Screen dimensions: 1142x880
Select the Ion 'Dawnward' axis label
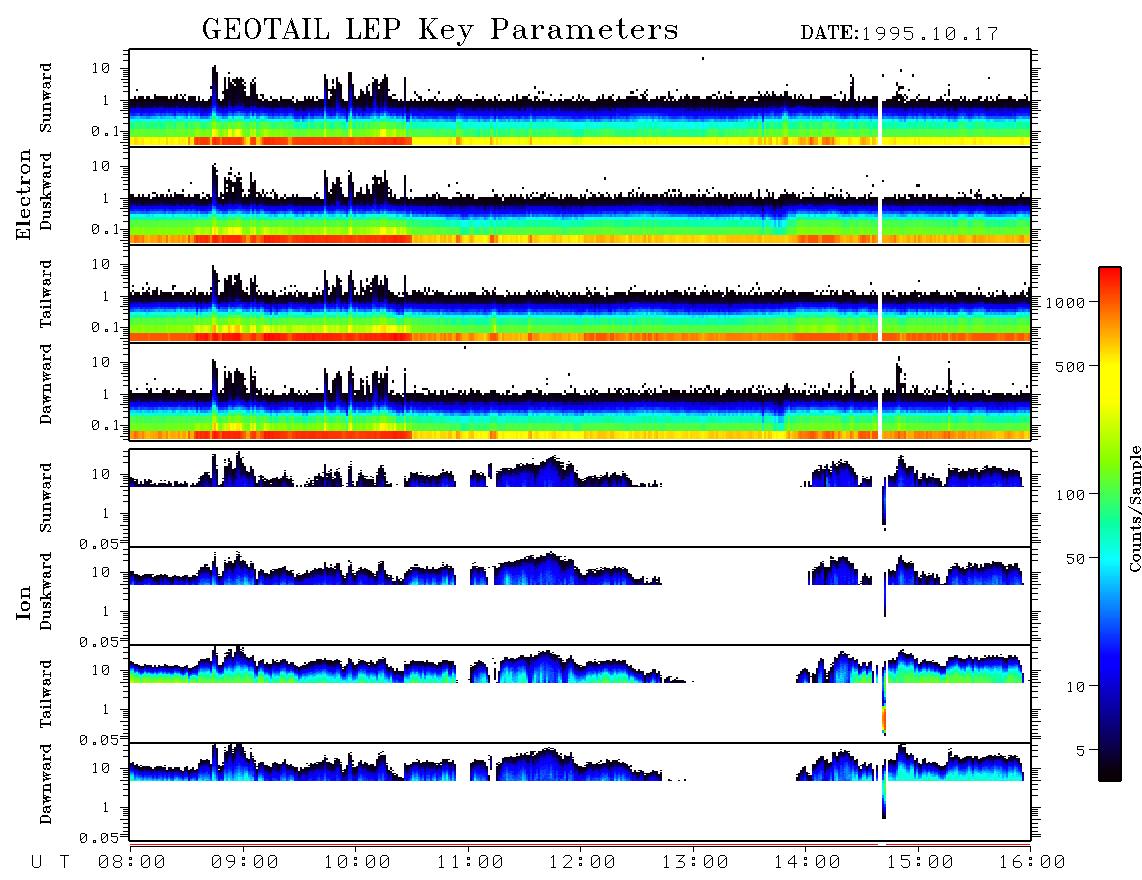click(x=46, y=784)
